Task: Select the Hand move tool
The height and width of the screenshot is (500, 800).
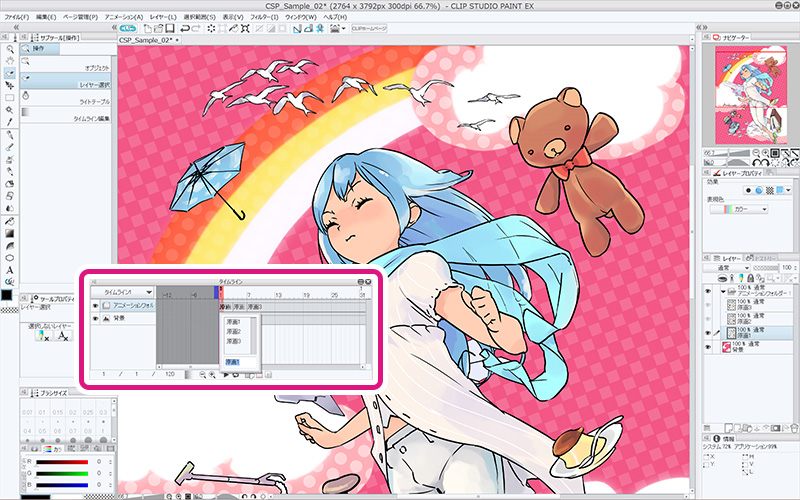Action: pyautogui.click(x=9, y=61)
